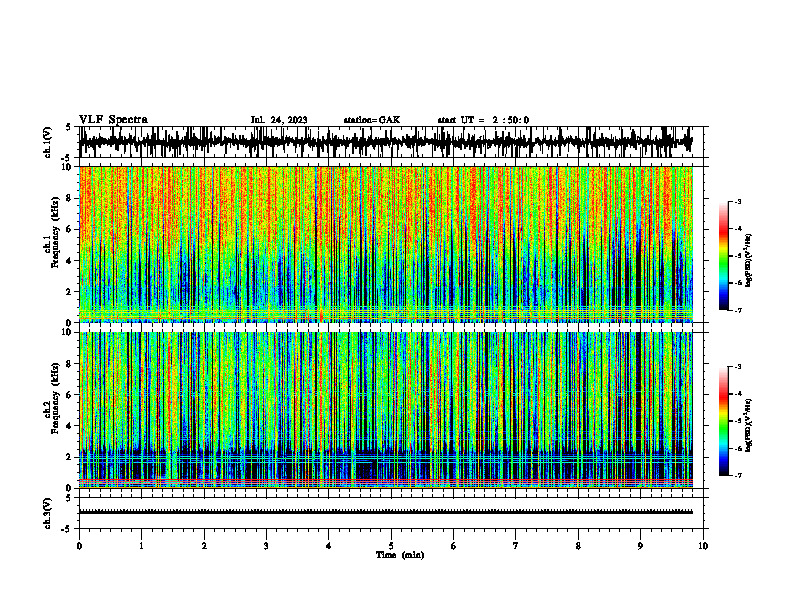Click the ch.2 color bar scale
Viewport: 792px width, 612px height.
[724, 421]
